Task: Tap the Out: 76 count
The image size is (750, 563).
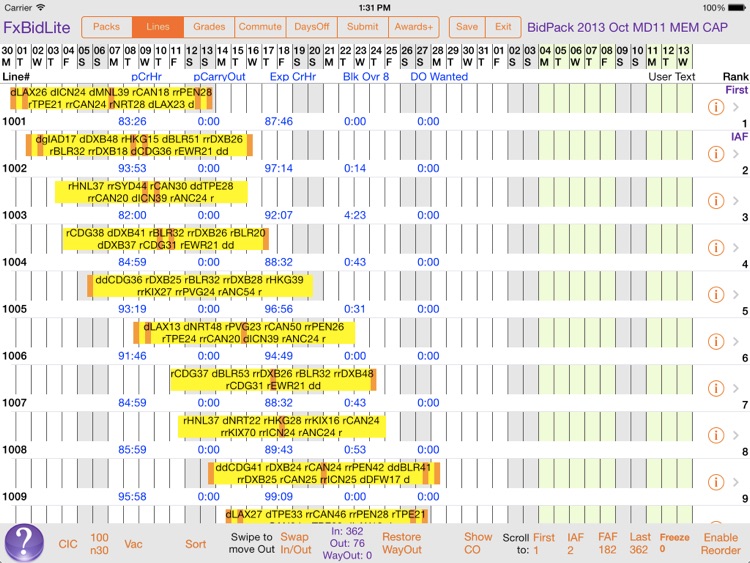Action: [x=347, y=543]
